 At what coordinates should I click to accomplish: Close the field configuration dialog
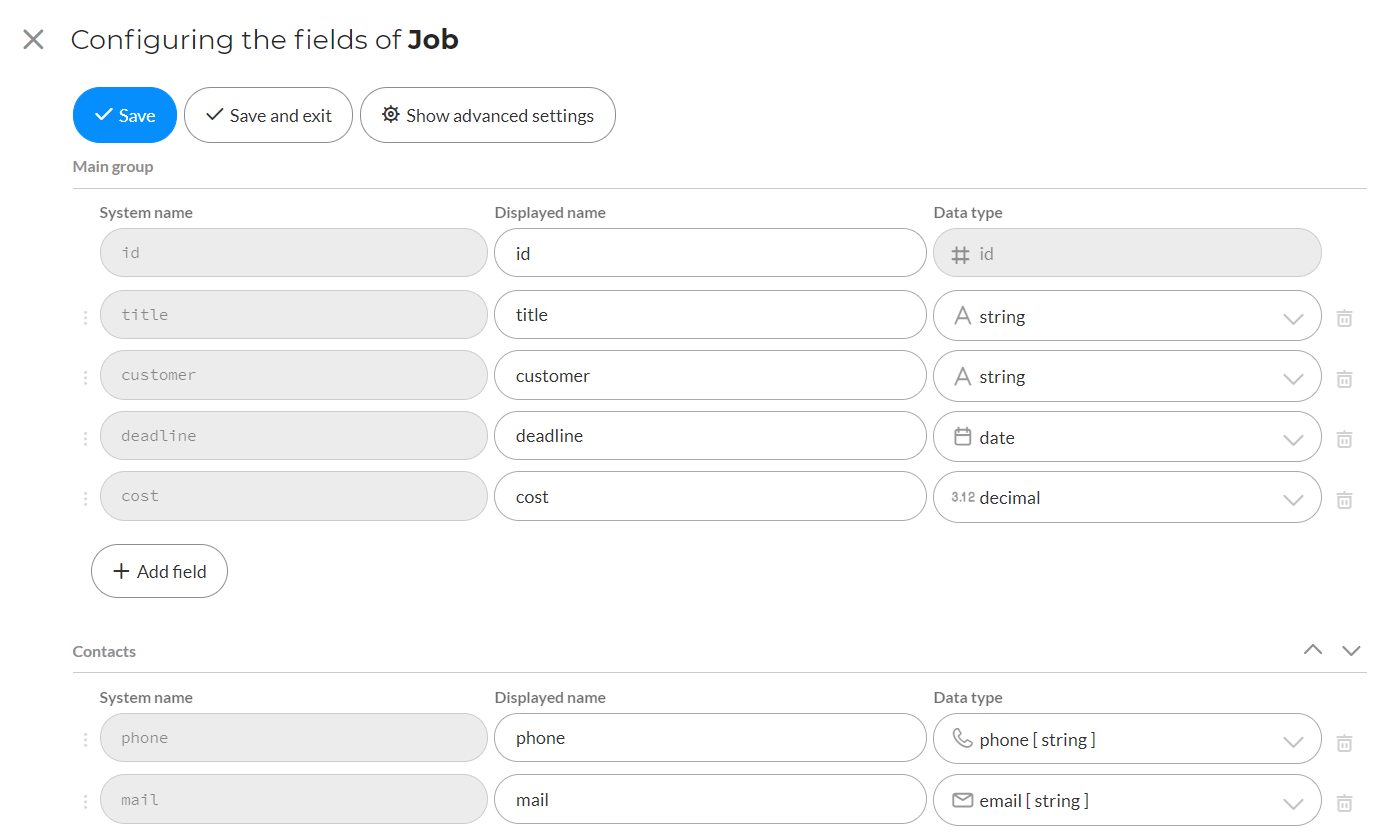click(x=34, y=40)
